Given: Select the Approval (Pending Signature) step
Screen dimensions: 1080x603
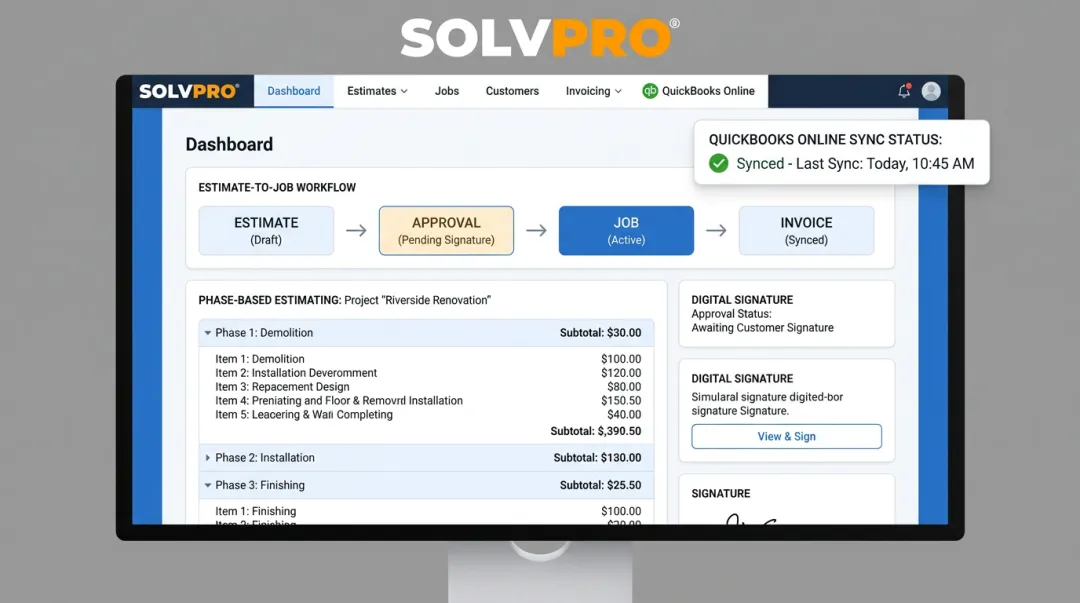Looking at the screenshot, I should (x=446, y=230).
